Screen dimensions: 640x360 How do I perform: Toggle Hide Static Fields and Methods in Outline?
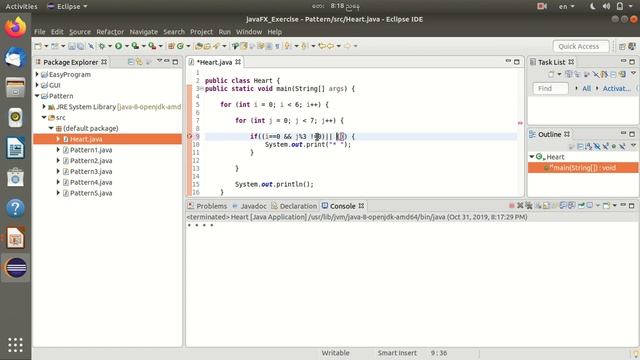tap(605, 146)
